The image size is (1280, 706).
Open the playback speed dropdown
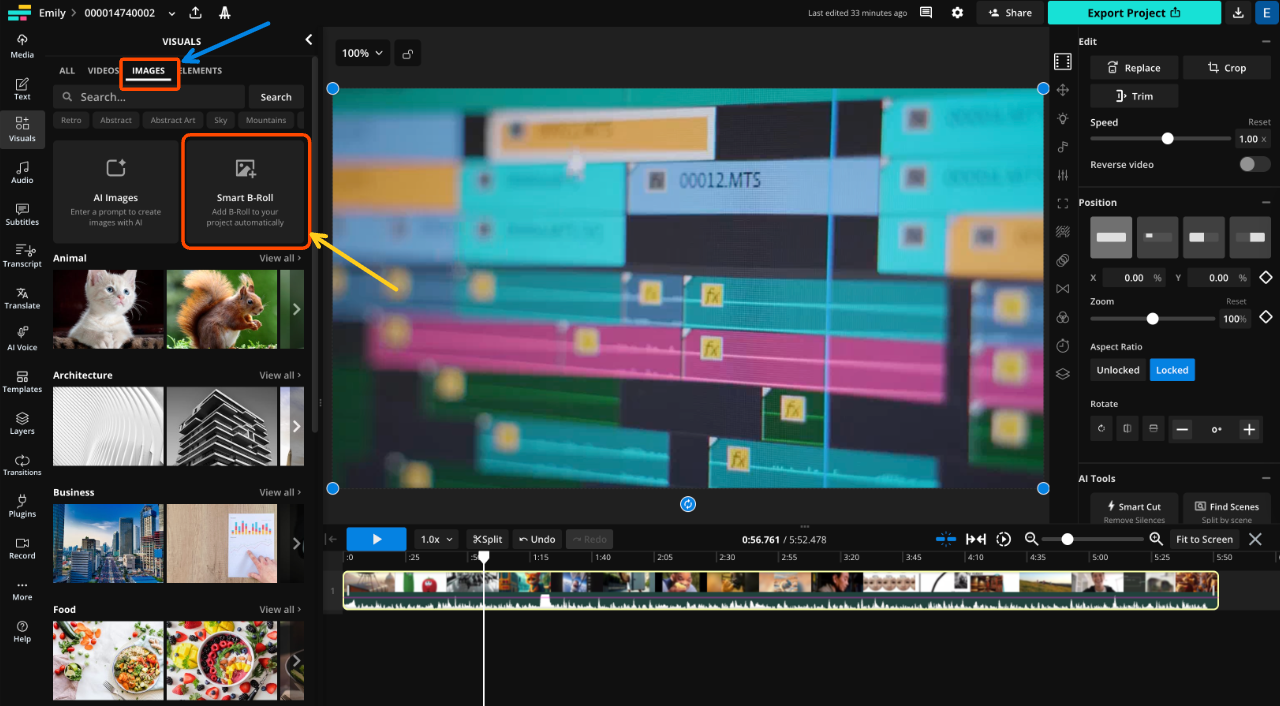(436, 539)
